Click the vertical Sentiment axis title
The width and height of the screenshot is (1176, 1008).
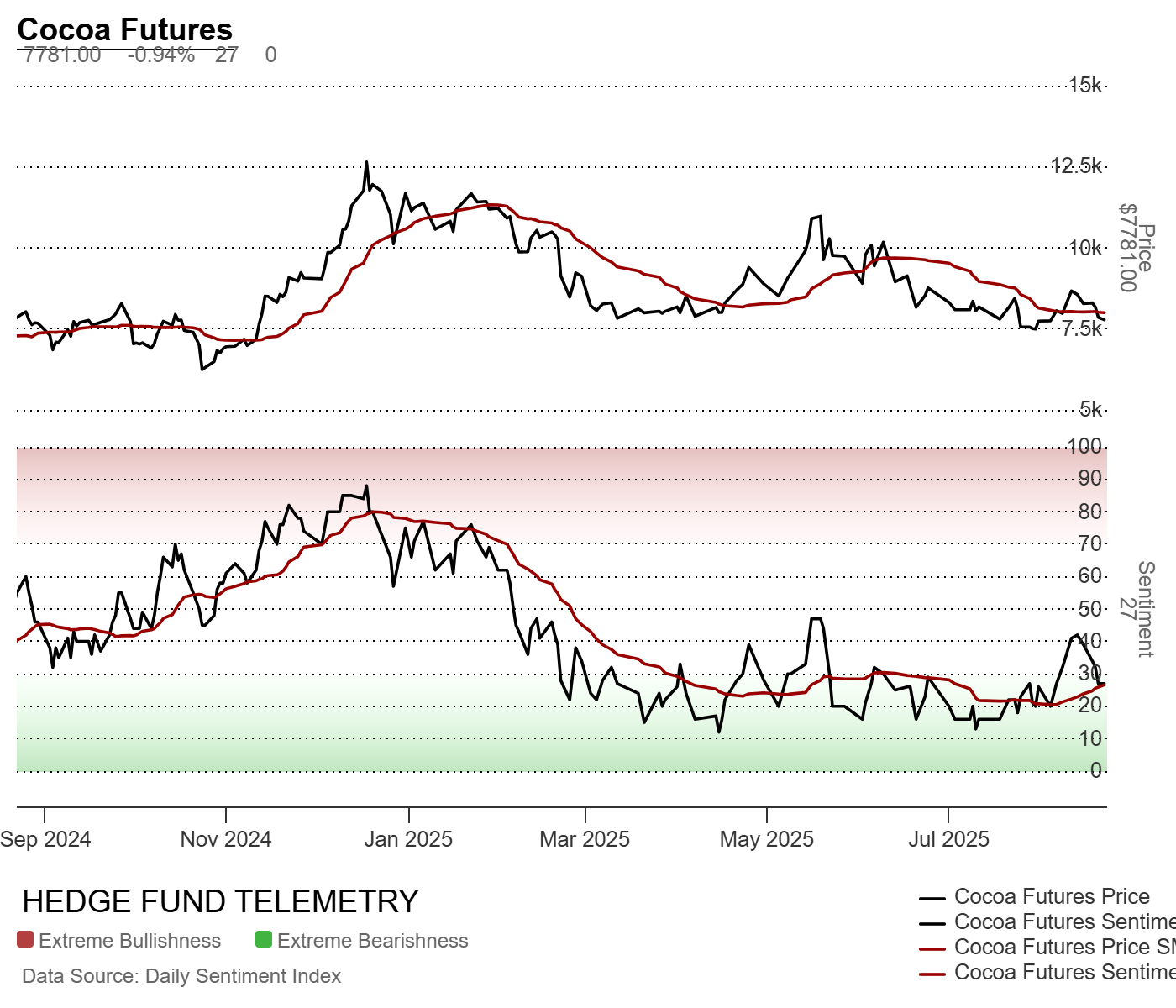point(1145,609)
